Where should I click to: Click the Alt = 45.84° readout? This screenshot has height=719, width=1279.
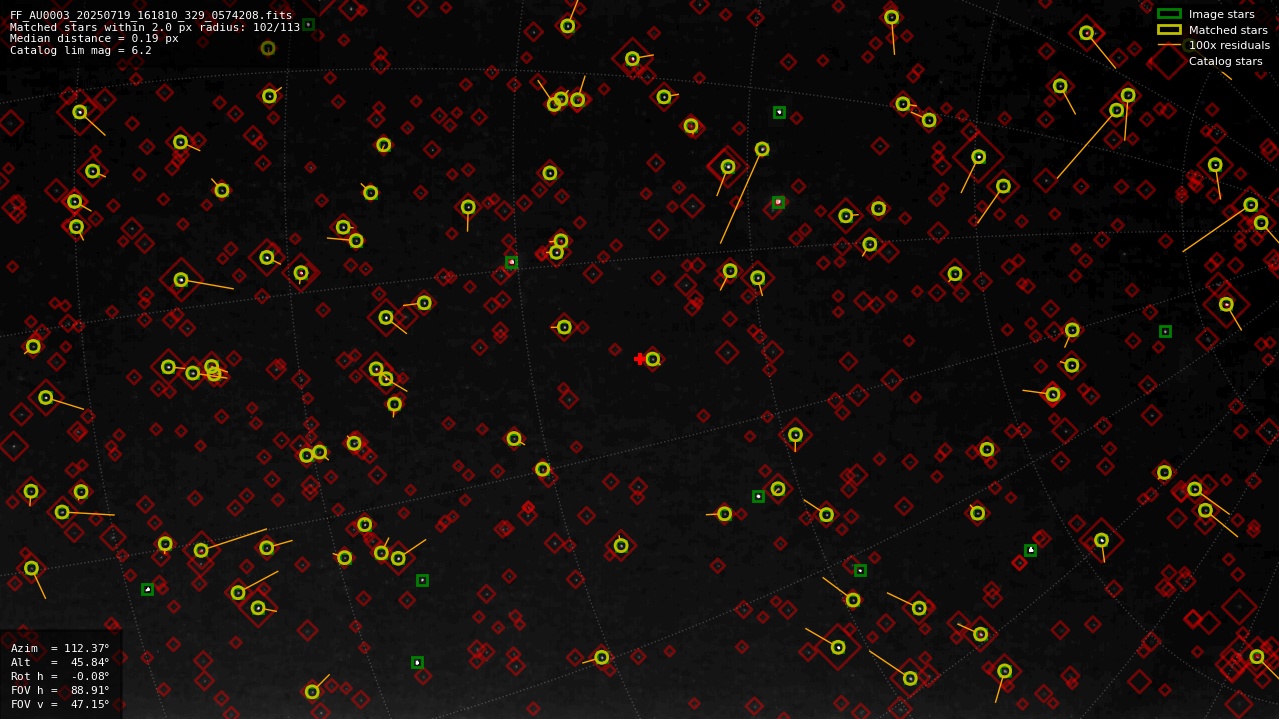point(60,662)
